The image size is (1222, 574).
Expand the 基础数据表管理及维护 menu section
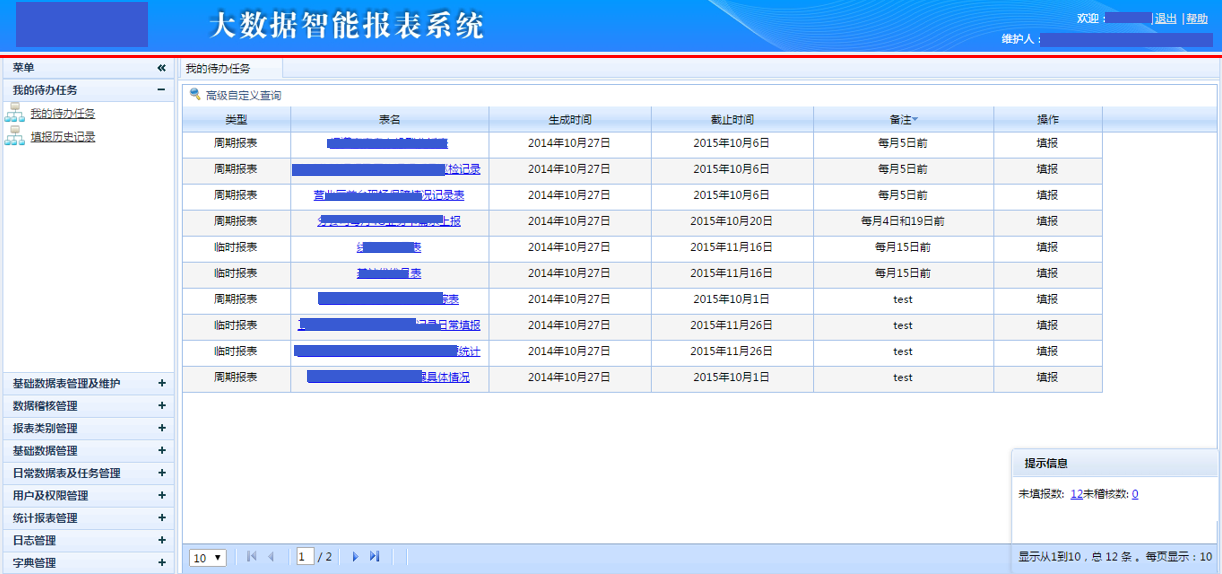(x=161, y=383)
